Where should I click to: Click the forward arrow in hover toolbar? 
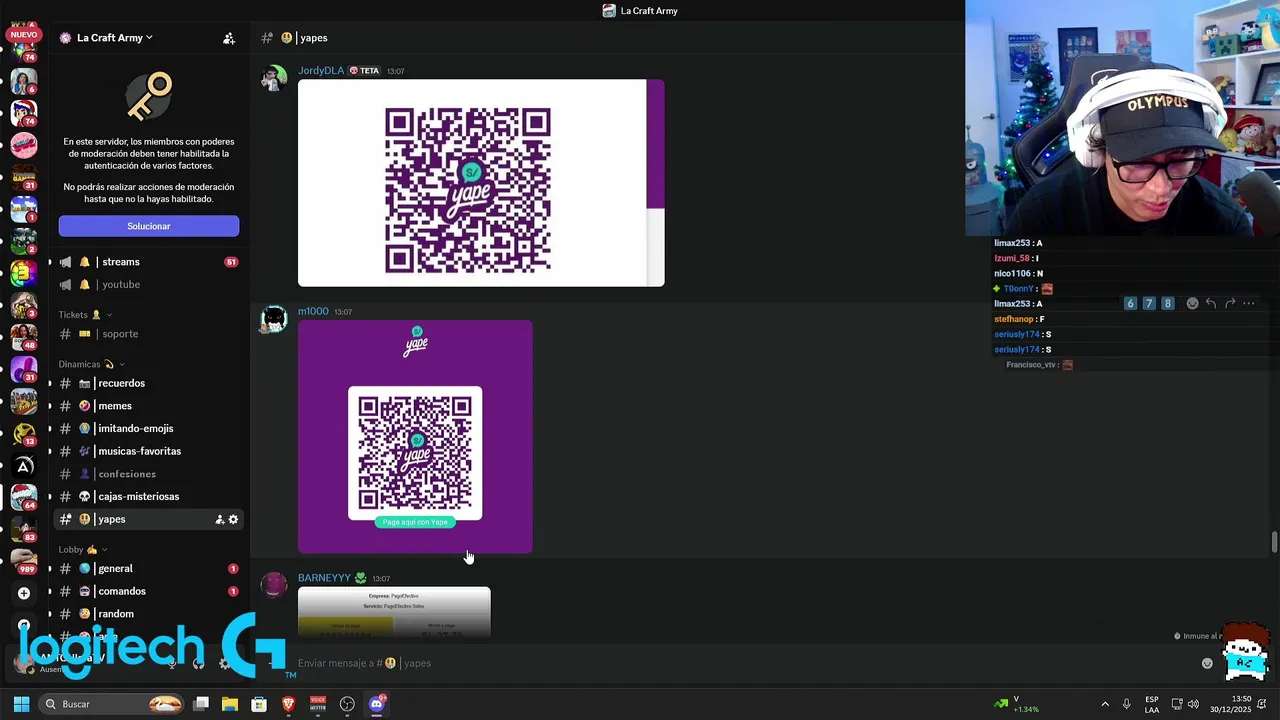pyautogui.click(x=1230, y=303)
